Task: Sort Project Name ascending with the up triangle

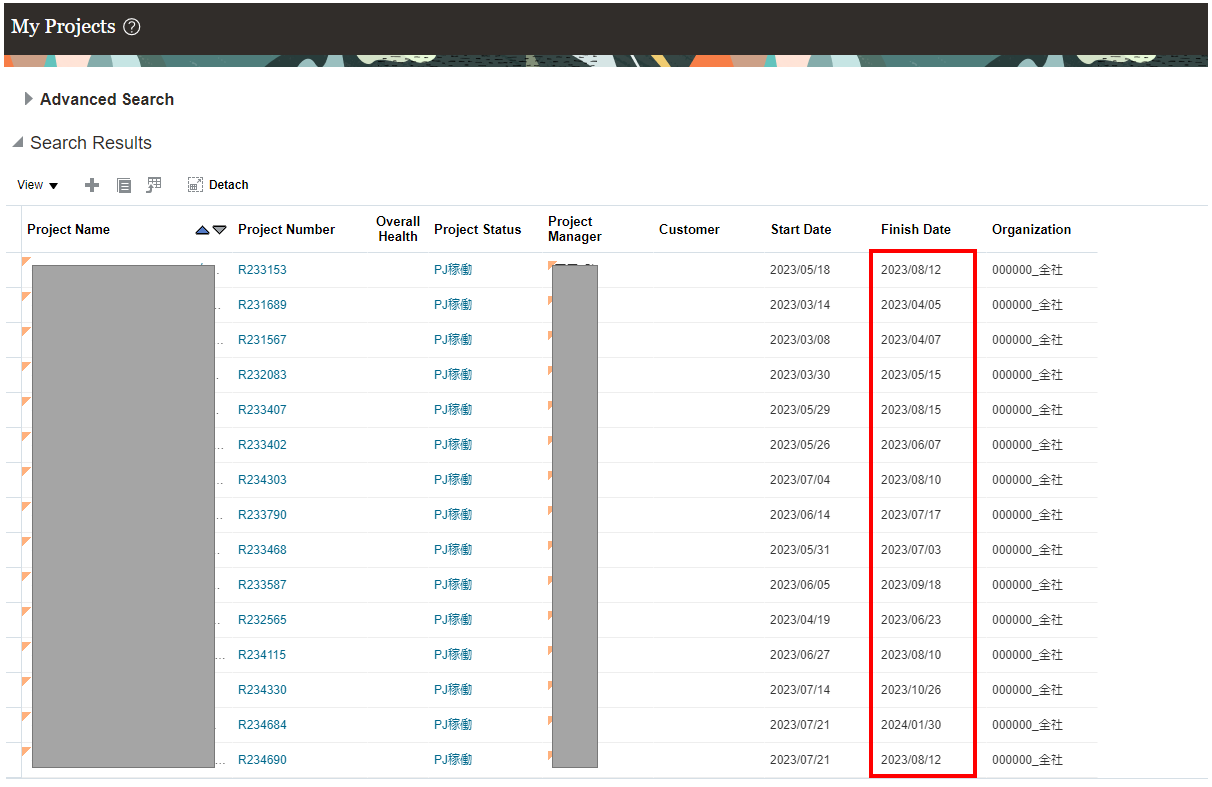Action: pos(202,229)
